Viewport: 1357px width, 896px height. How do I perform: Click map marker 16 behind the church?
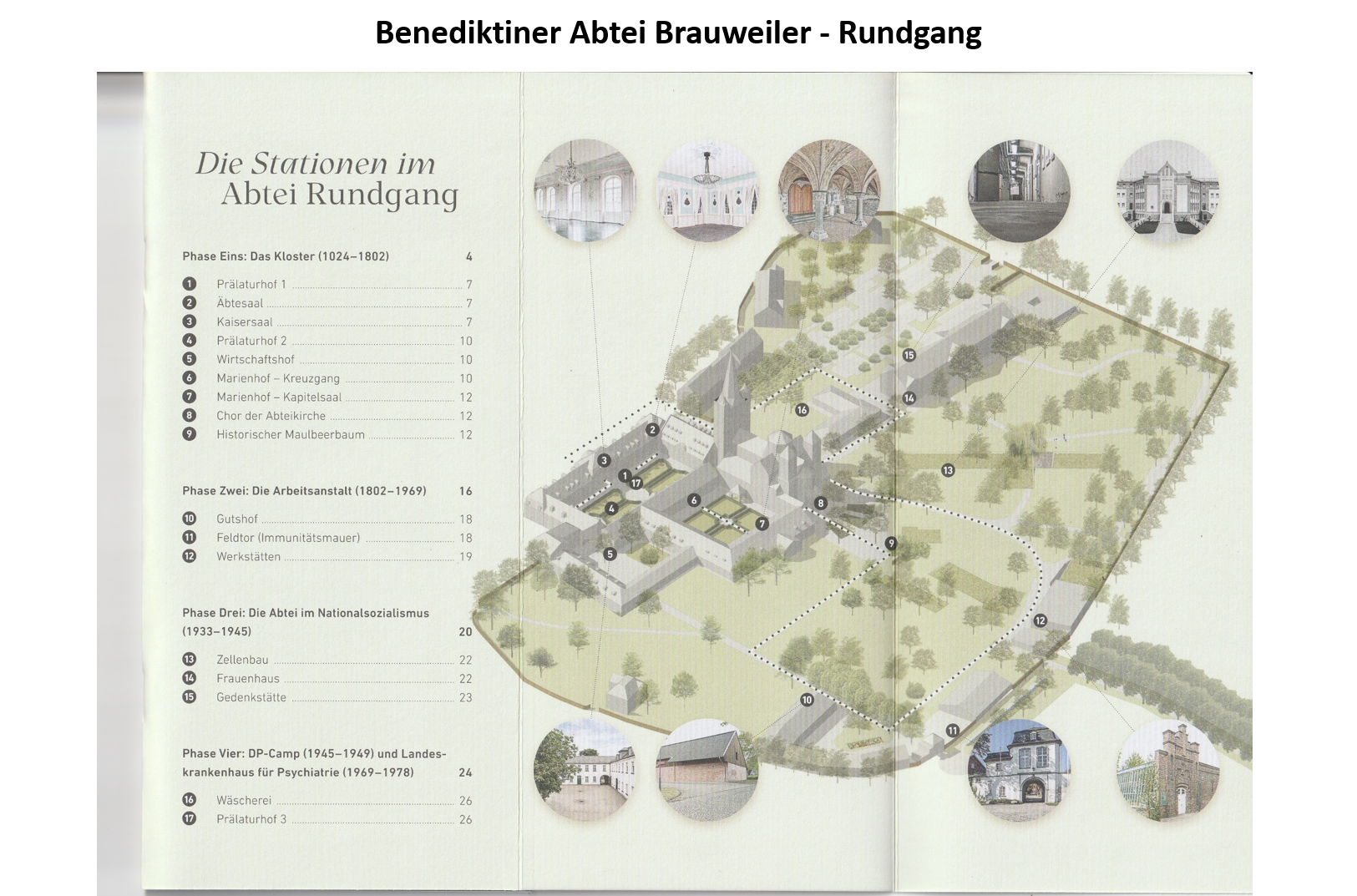coord(802,410)
